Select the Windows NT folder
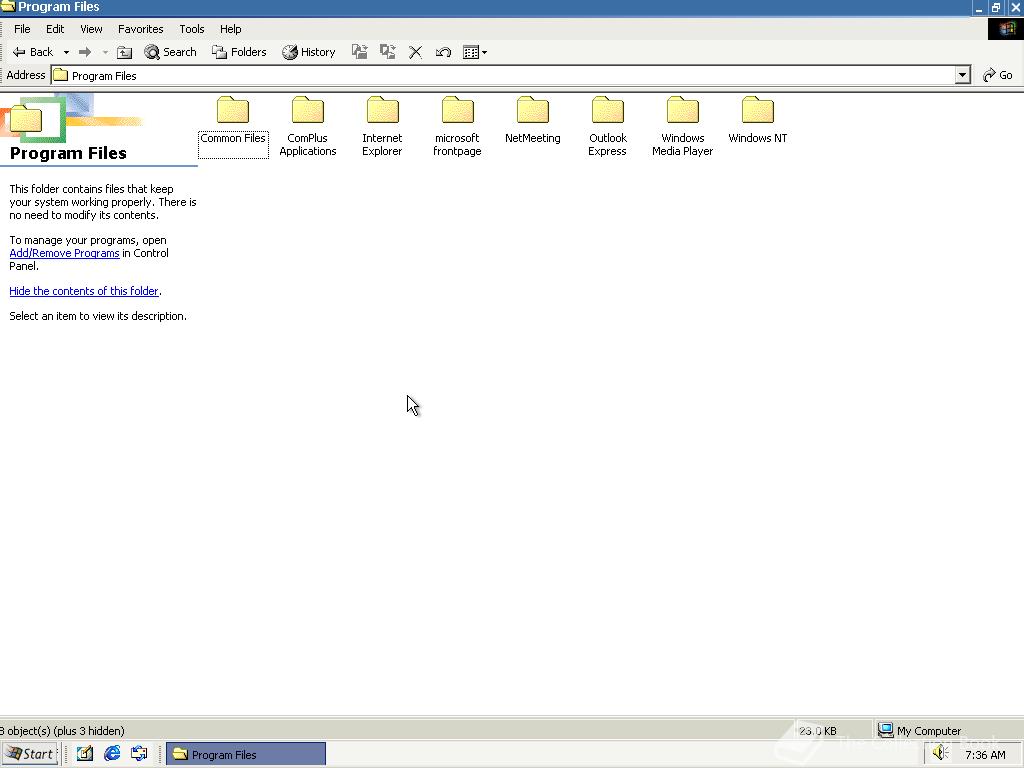Viewport: 1024px width, 768px height. 758,121
